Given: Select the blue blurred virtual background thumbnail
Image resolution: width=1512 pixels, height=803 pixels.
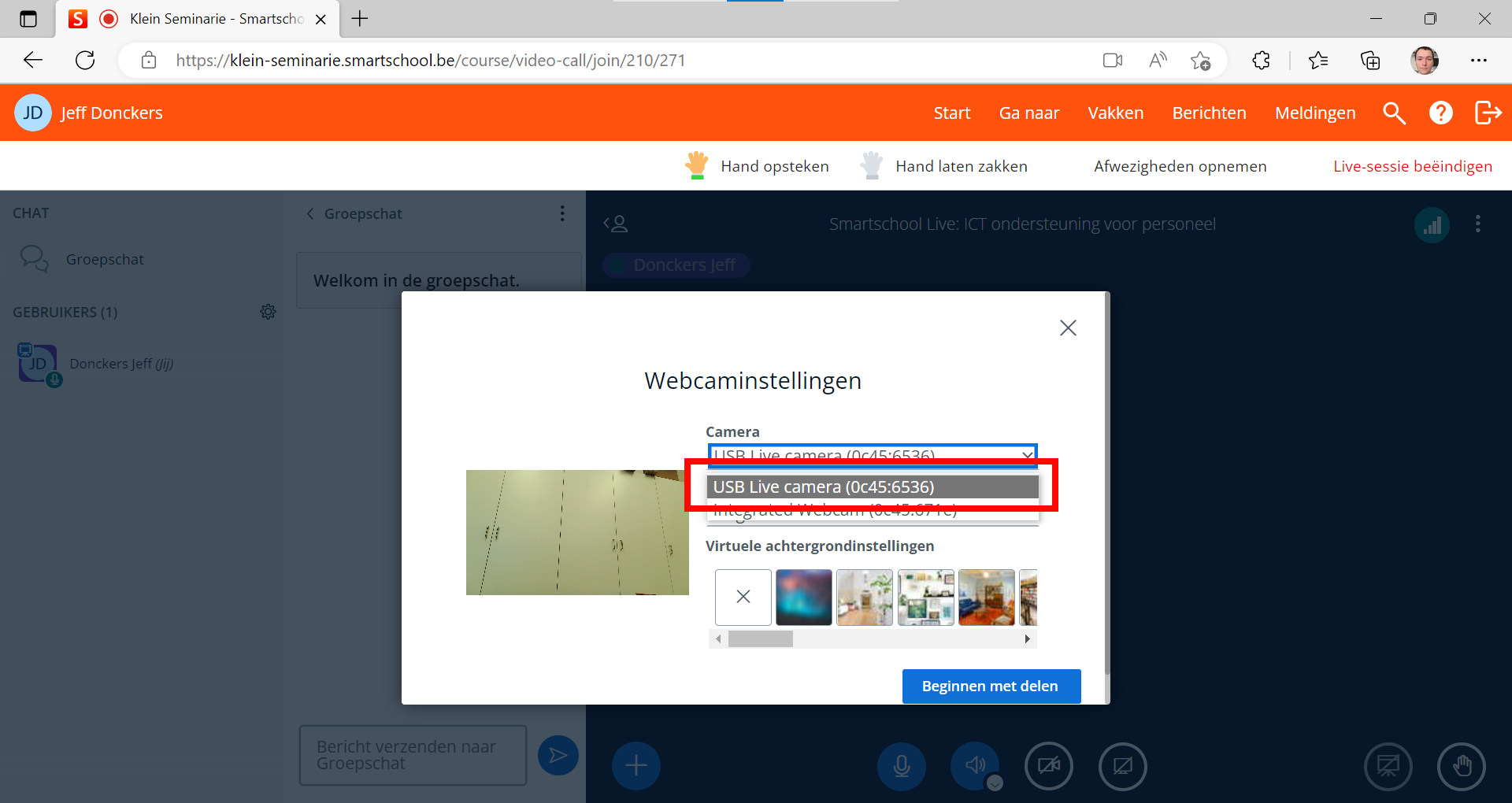Looking at the screenshot, I should tap(803, 598).
